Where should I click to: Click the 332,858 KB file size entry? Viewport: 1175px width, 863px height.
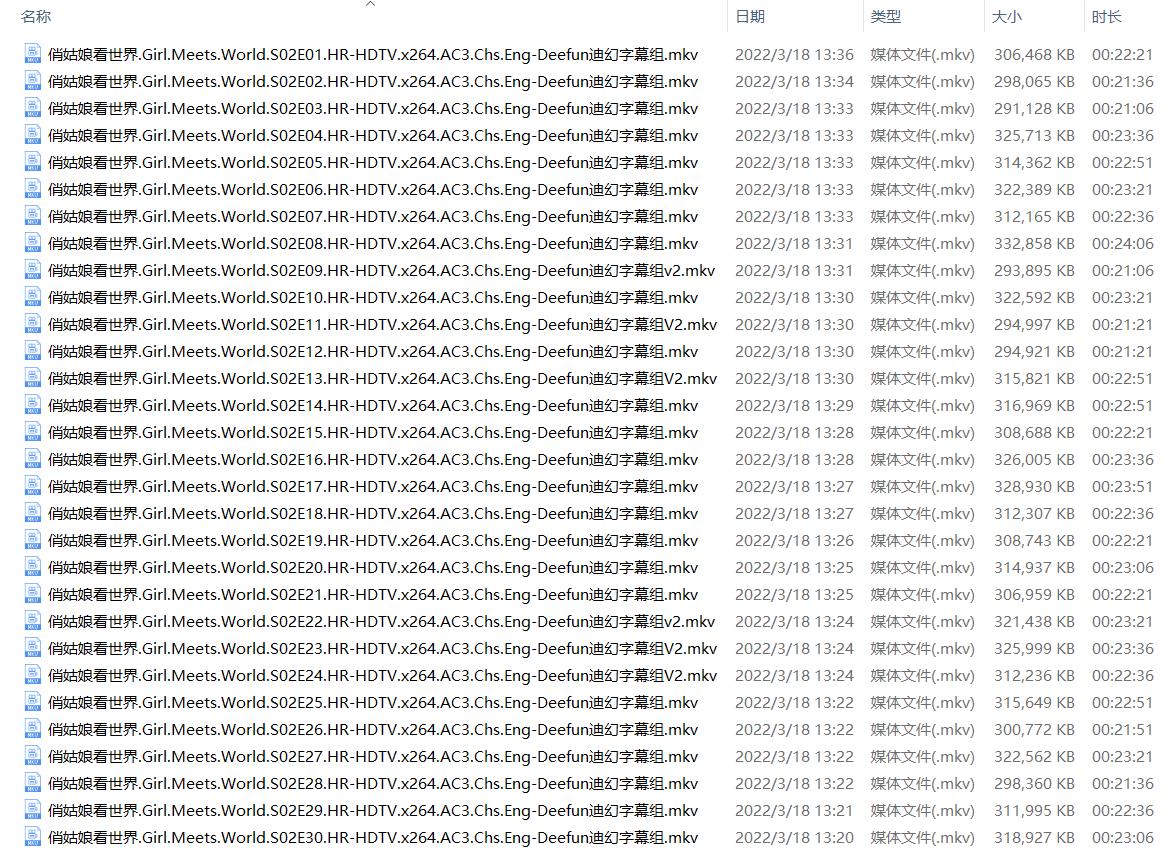(1034, 244)
